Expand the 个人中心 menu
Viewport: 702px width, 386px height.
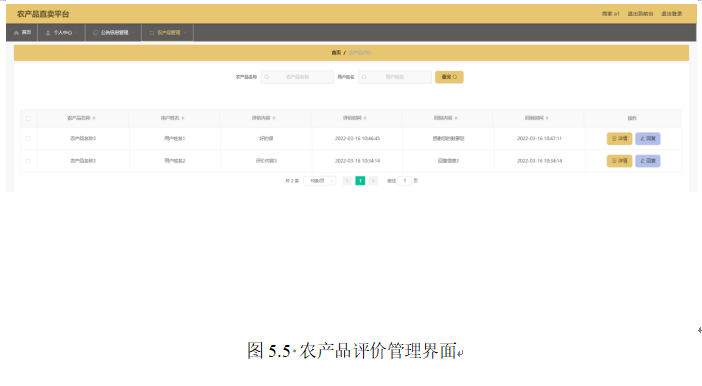pyautogui.click(x=62, y=32)
